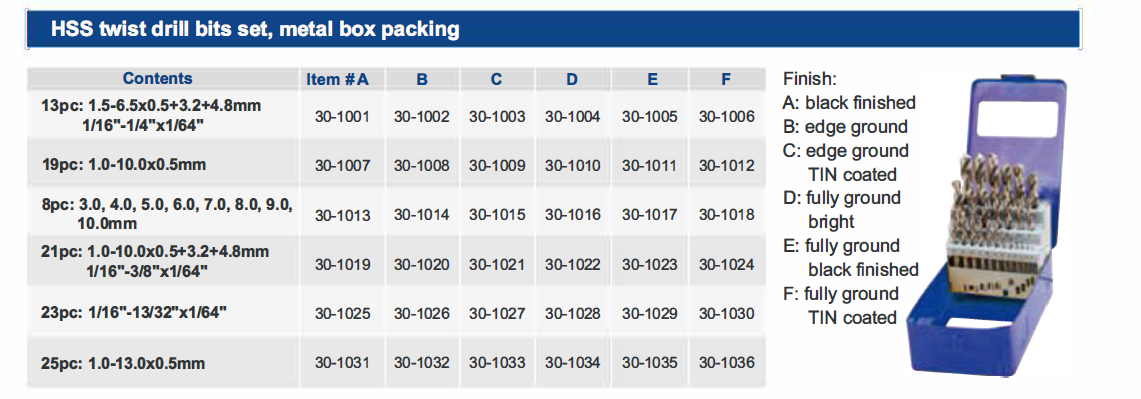The width and height of the screenshot is (1141, 399).
Task: Click the 'A: black finished' legend text
Action: click(x=849, y=103)
